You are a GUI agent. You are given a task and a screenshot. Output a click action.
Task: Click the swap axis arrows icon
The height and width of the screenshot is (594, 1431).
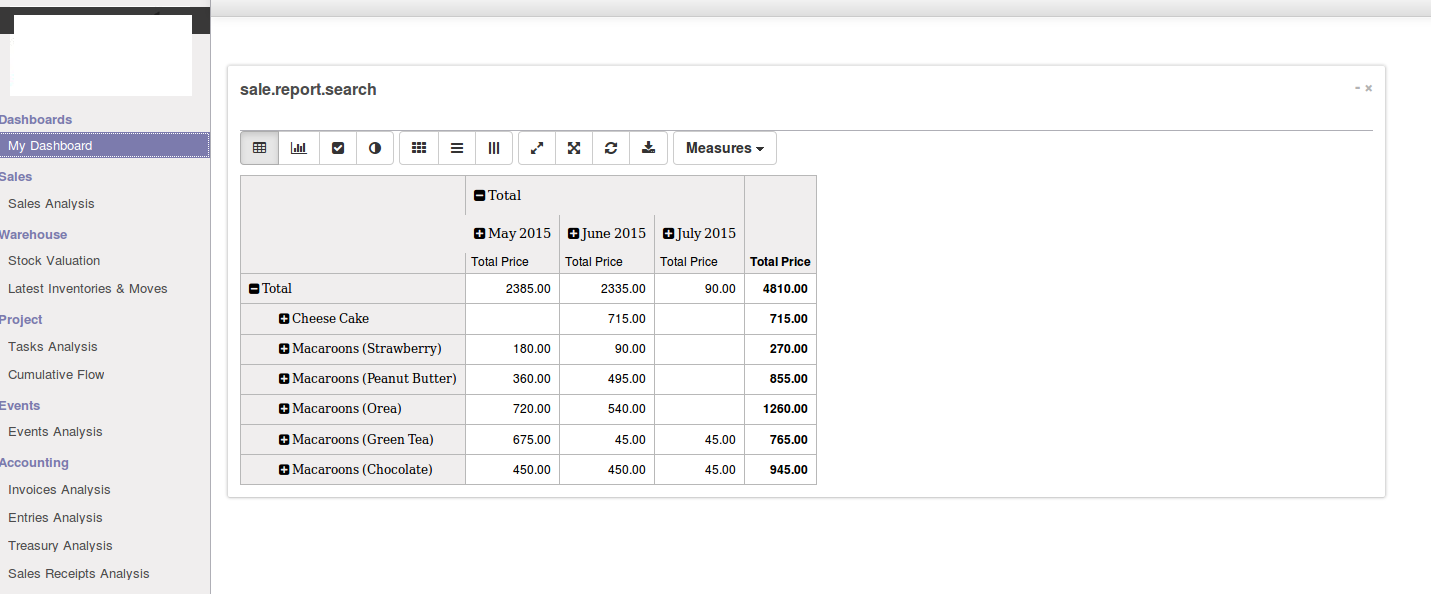[537, 148]
